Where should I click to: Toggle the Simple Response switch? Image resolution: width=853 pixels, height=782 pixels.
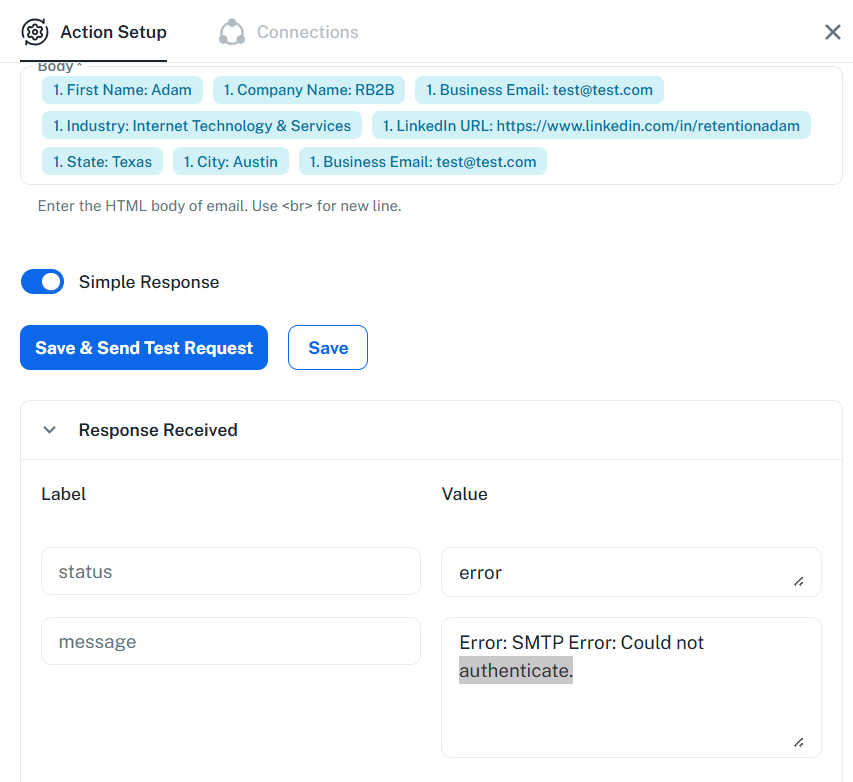(42, 282)
